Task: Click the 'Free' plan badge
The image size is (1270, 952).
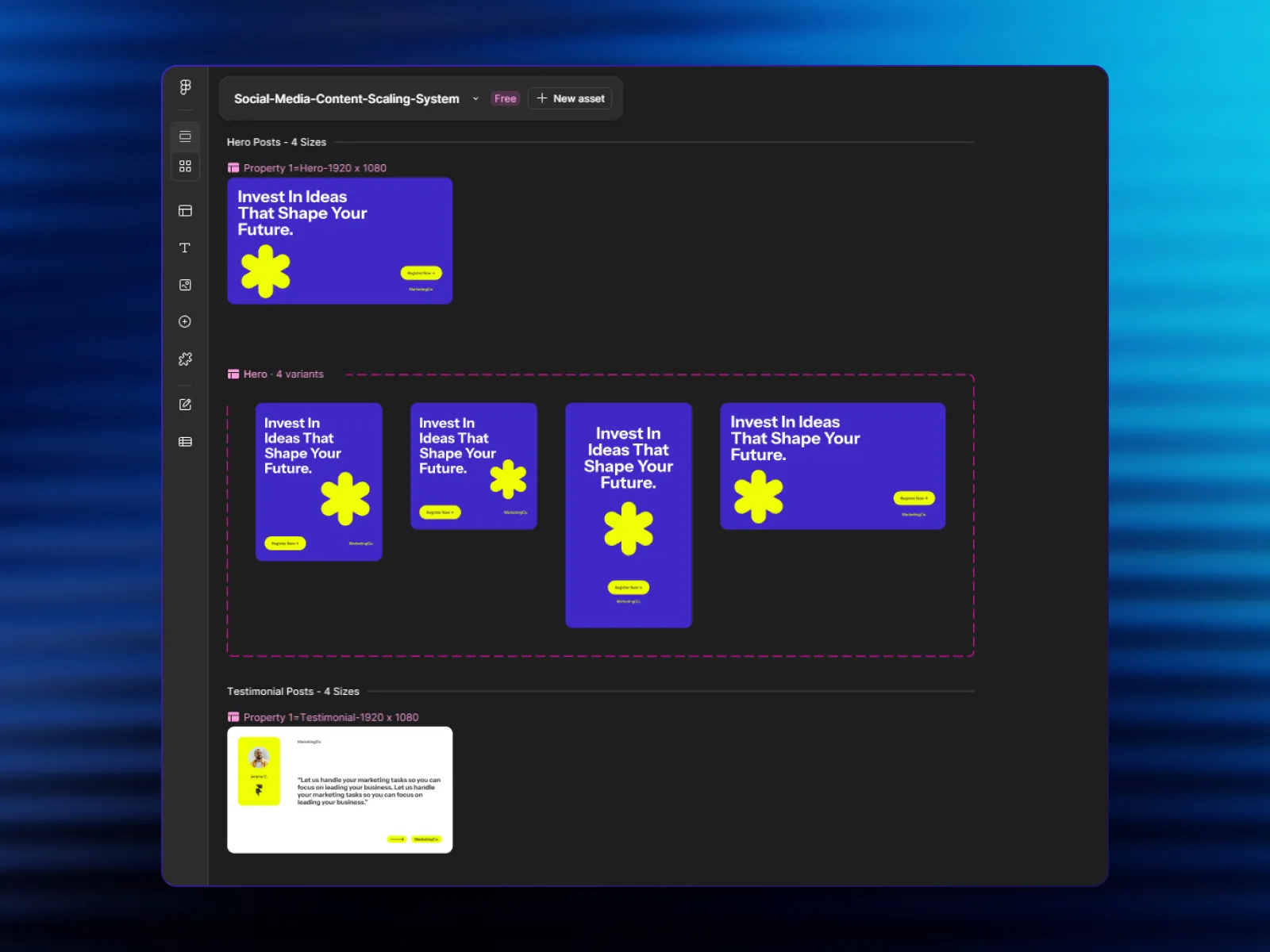Action: click(505, 98)
